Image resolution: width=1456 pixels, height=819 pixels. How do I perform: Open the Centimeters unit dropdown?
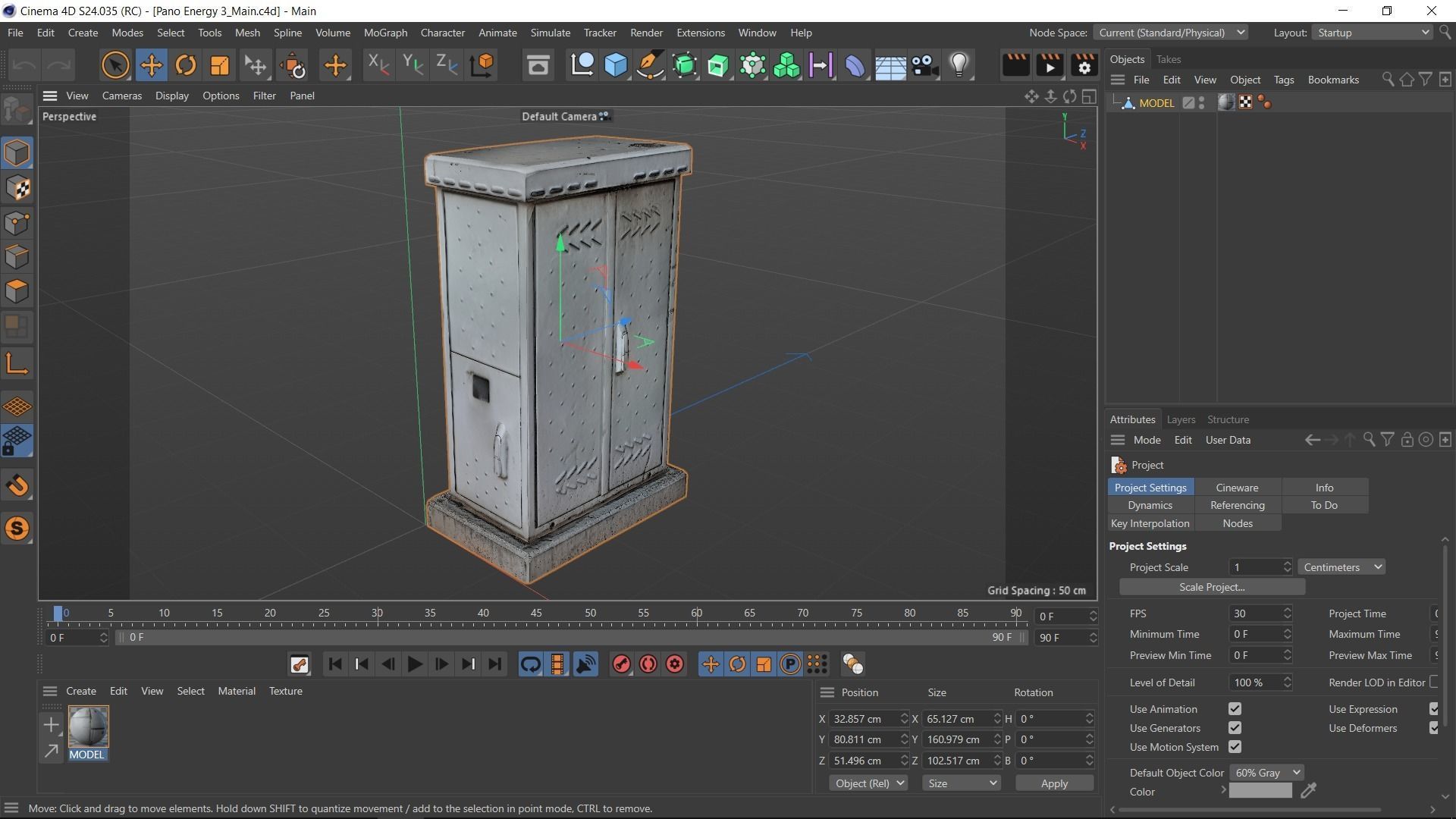click(x=1341, y=567)
